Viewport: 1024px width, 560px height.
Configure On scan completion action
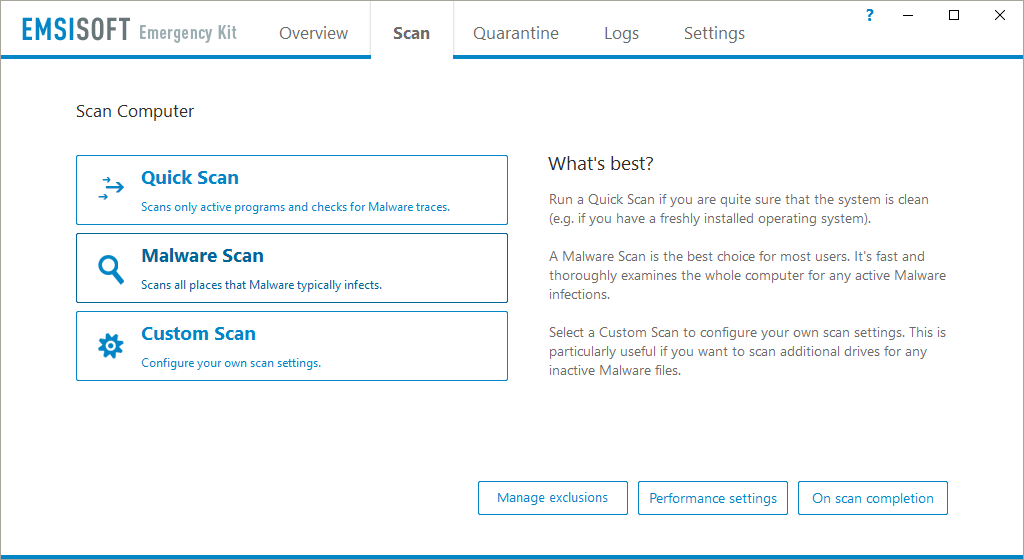pos(872,498)
